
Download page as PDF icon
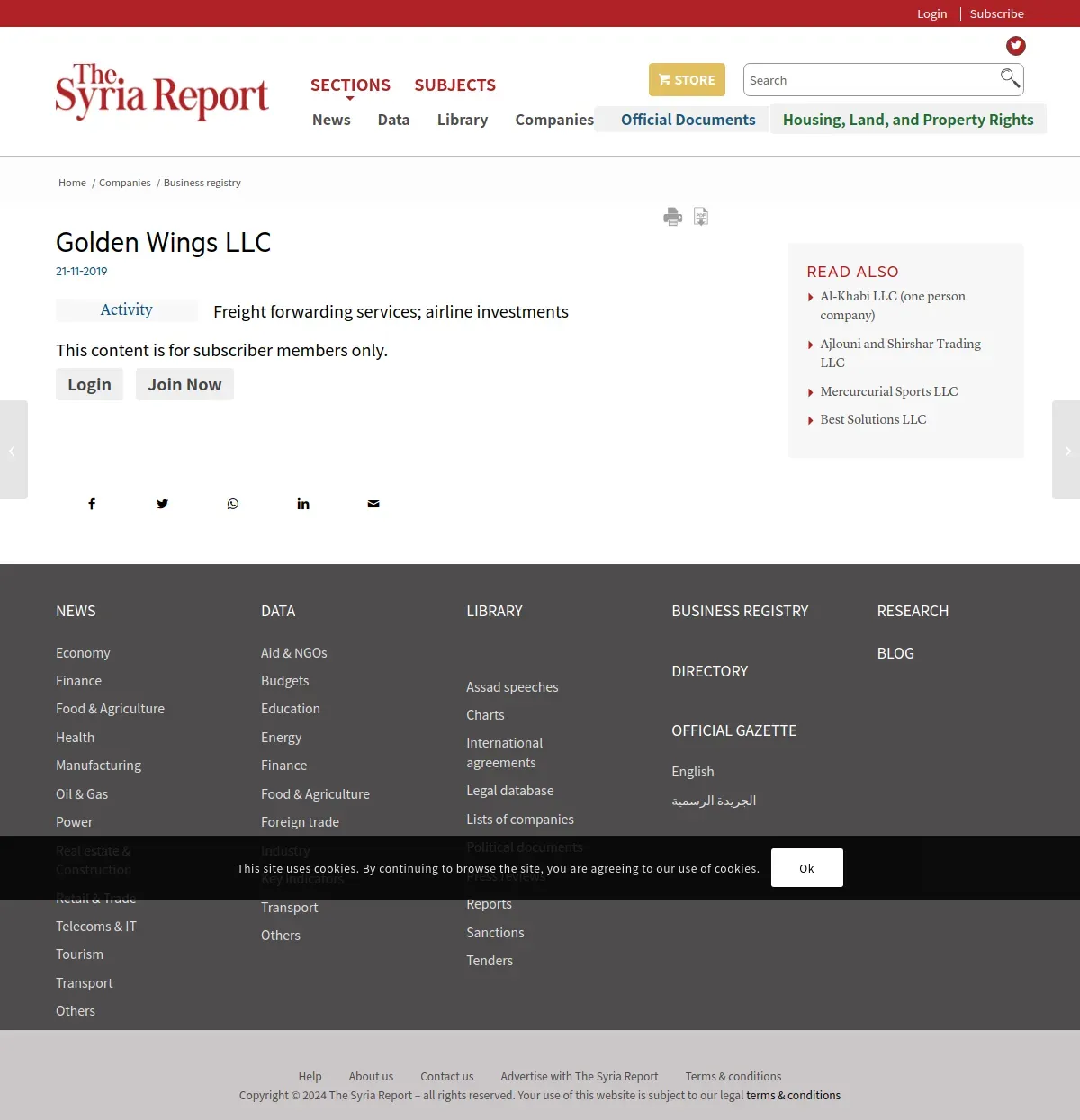[x=701, y=217]
